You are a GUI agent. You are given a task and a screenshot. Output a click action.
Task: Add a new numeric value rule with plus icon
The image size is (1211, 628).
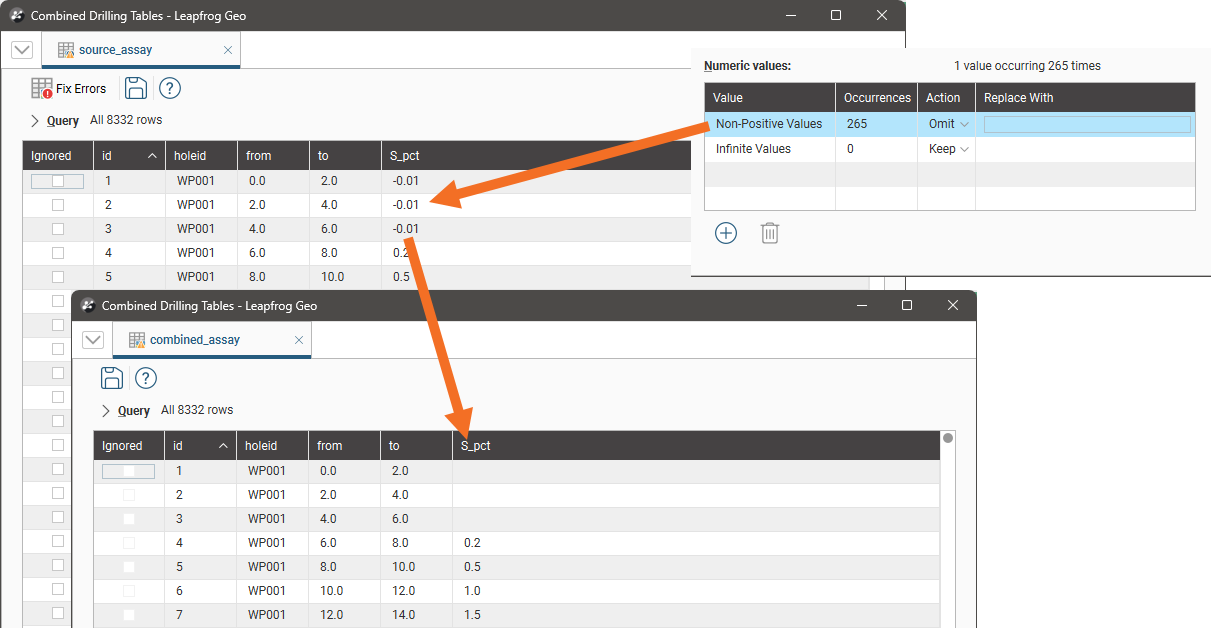point(726,233)
